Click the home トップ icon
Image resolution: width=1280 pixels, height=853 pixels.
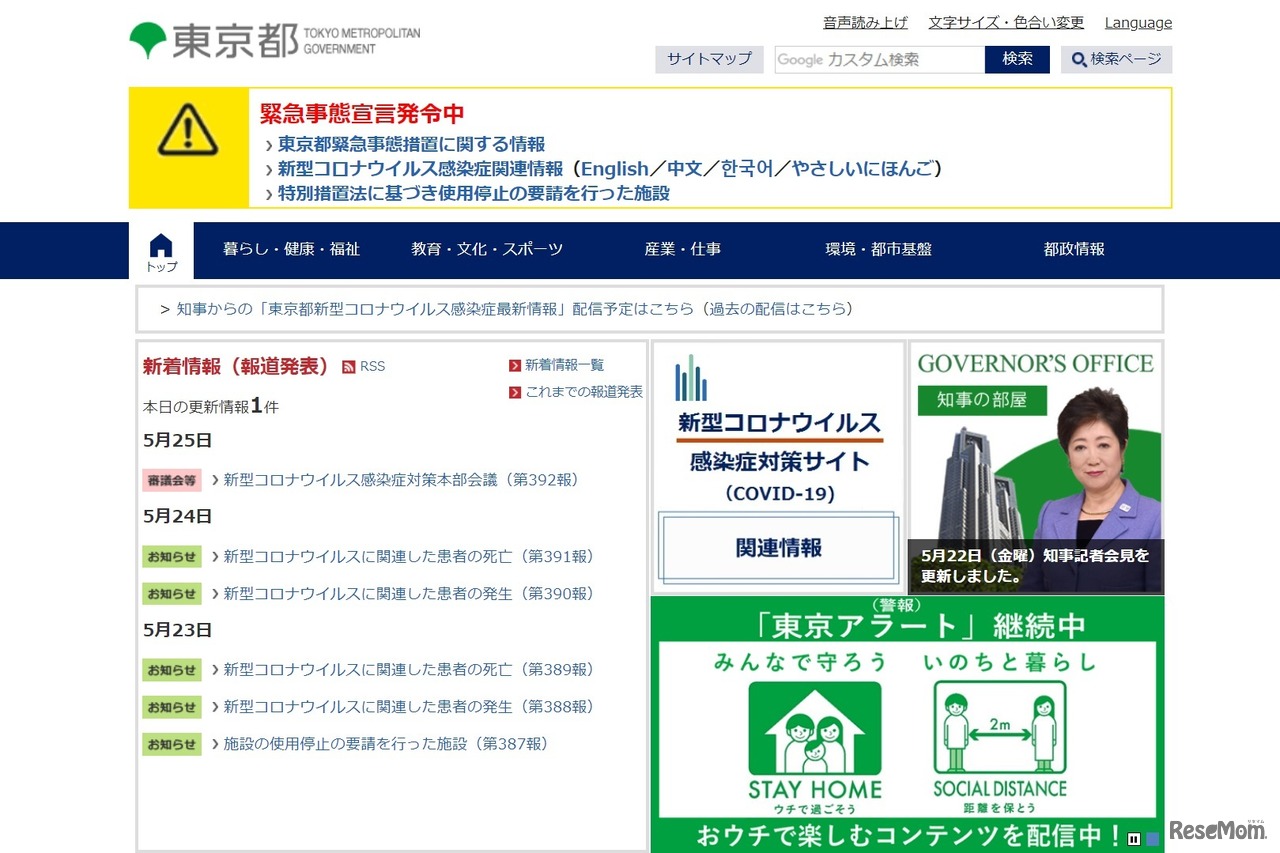coord(161,252)
